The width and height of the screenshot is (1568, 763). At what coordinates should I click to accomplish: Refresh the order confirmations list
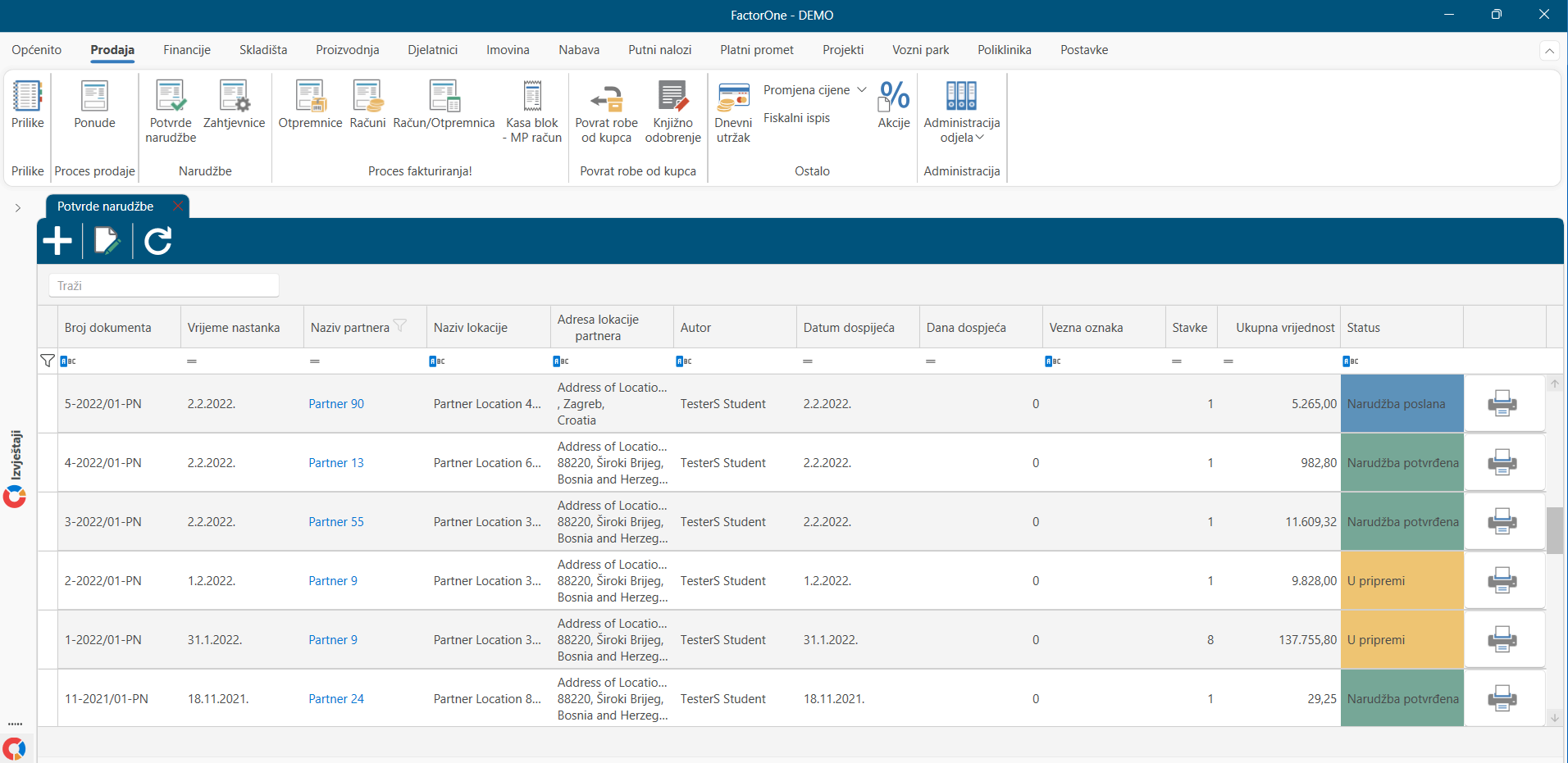157,241
